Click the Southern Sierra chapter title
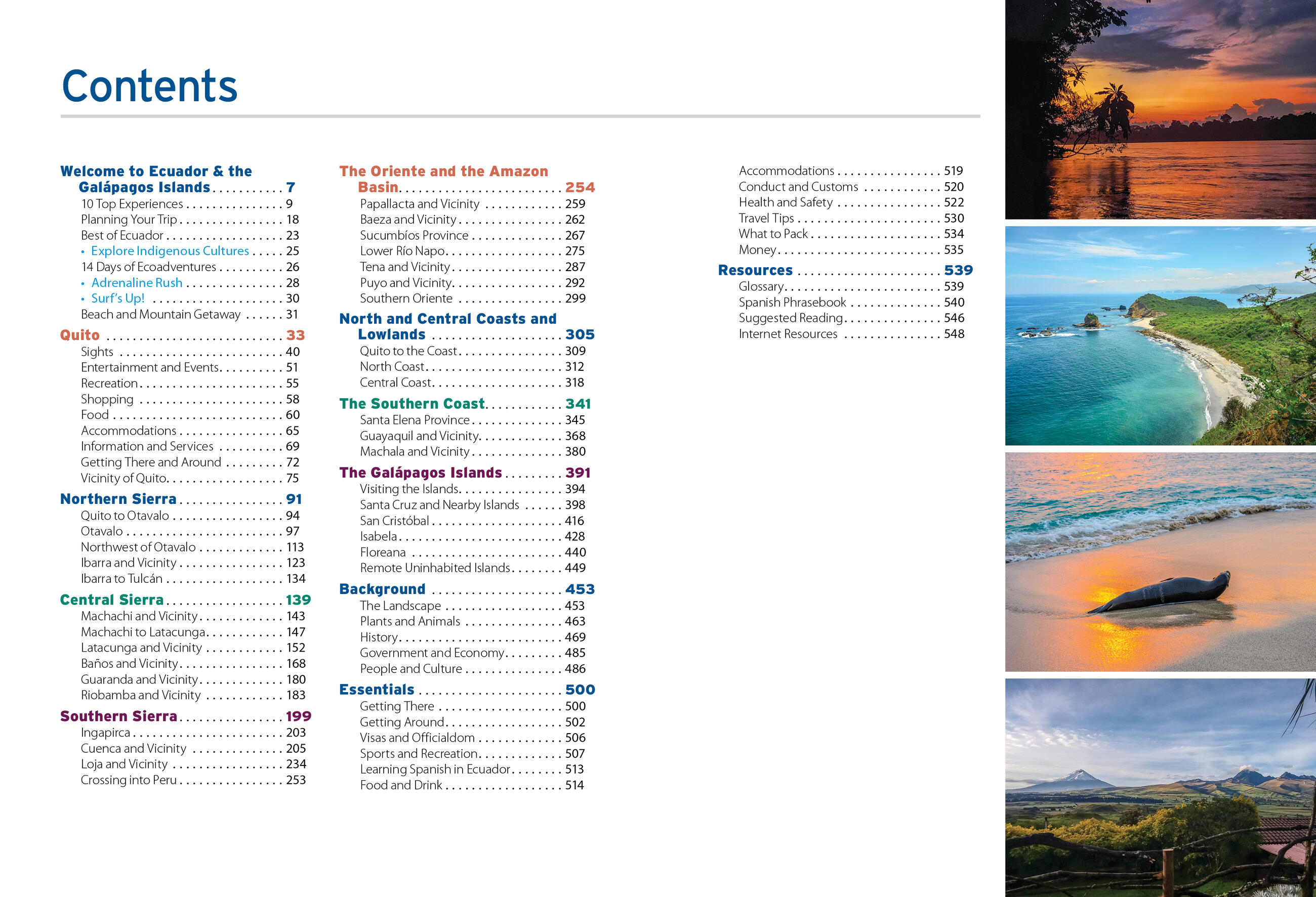 [x=118, y=716]
